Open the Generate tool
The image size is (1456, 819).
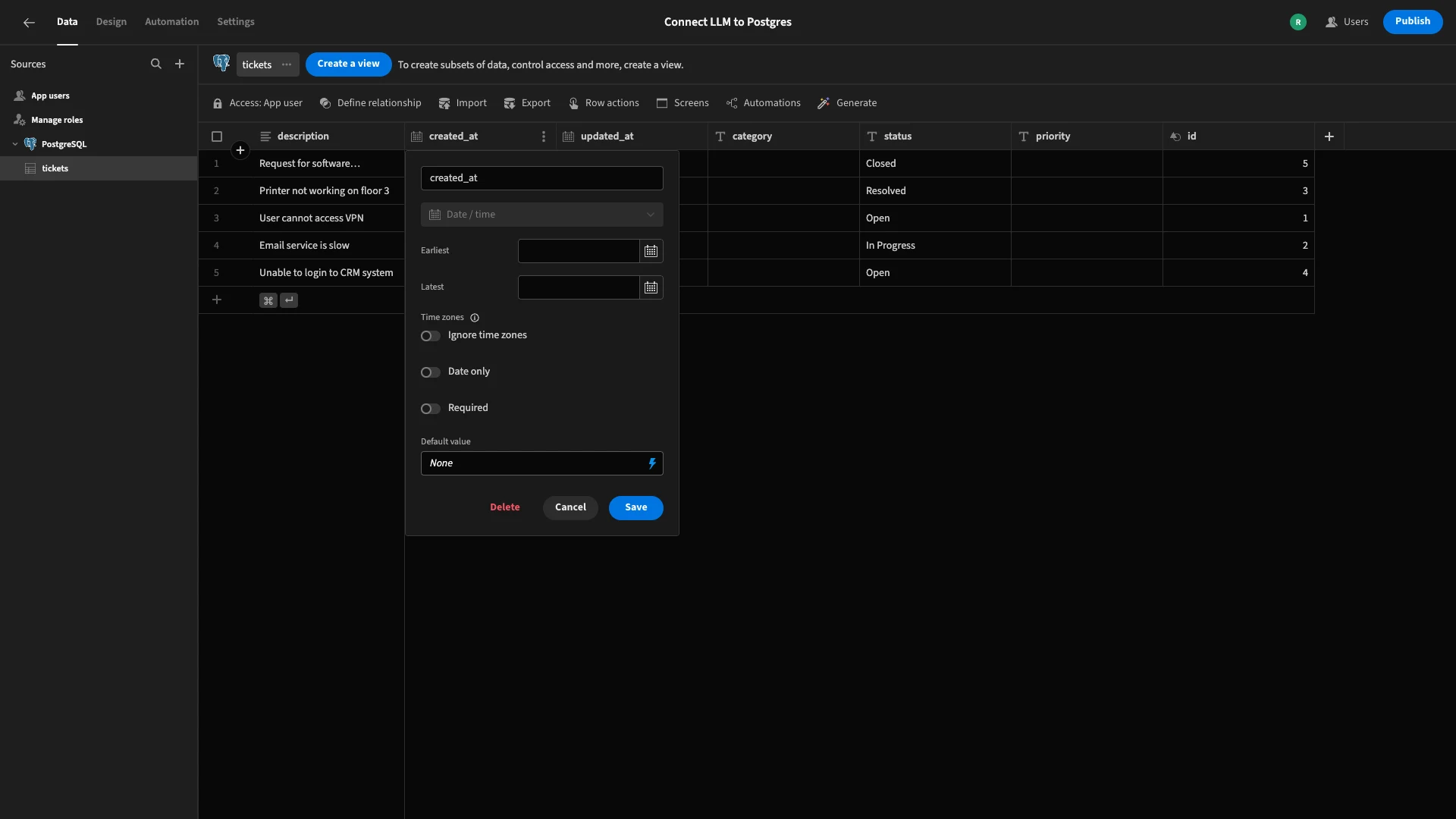pos(847,103)
